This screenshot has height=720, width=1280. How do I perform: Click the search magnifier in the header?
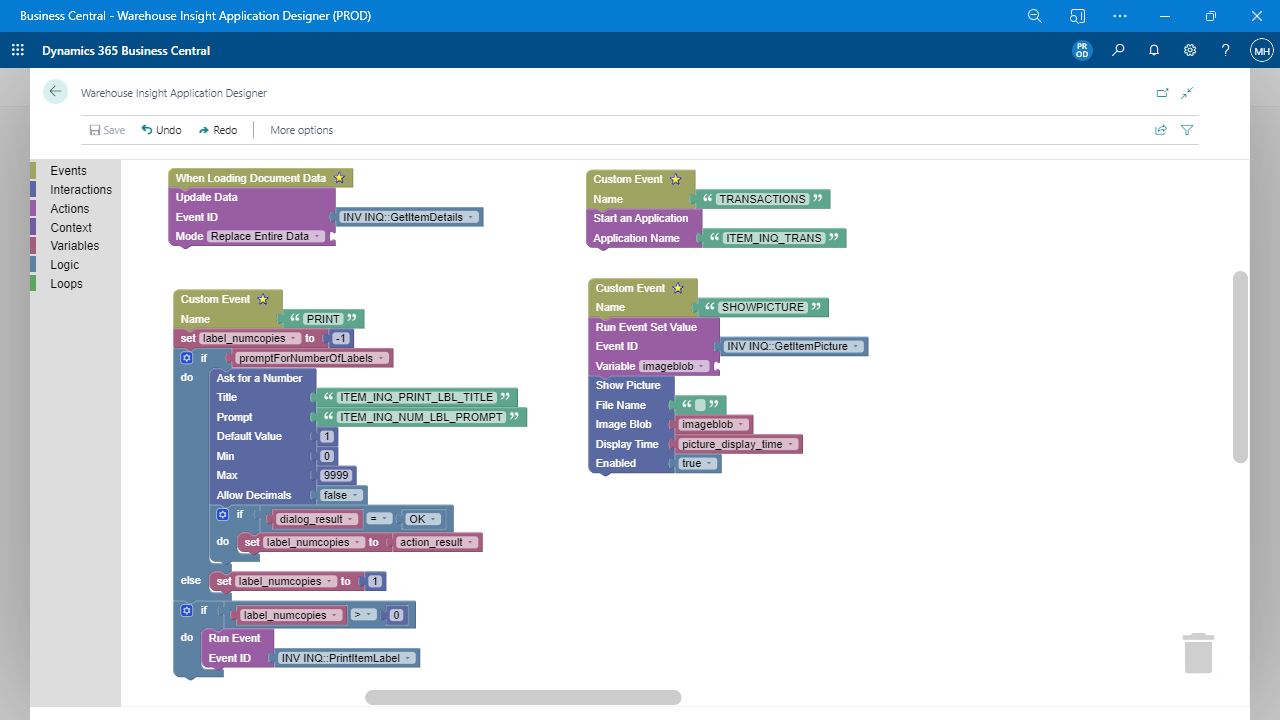(x=1118, y=50)
